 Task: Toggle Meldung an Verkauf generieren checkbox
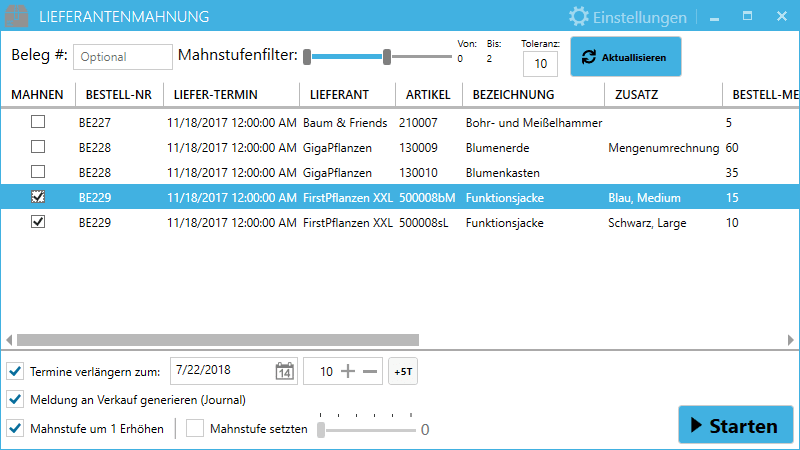[15, 400]
